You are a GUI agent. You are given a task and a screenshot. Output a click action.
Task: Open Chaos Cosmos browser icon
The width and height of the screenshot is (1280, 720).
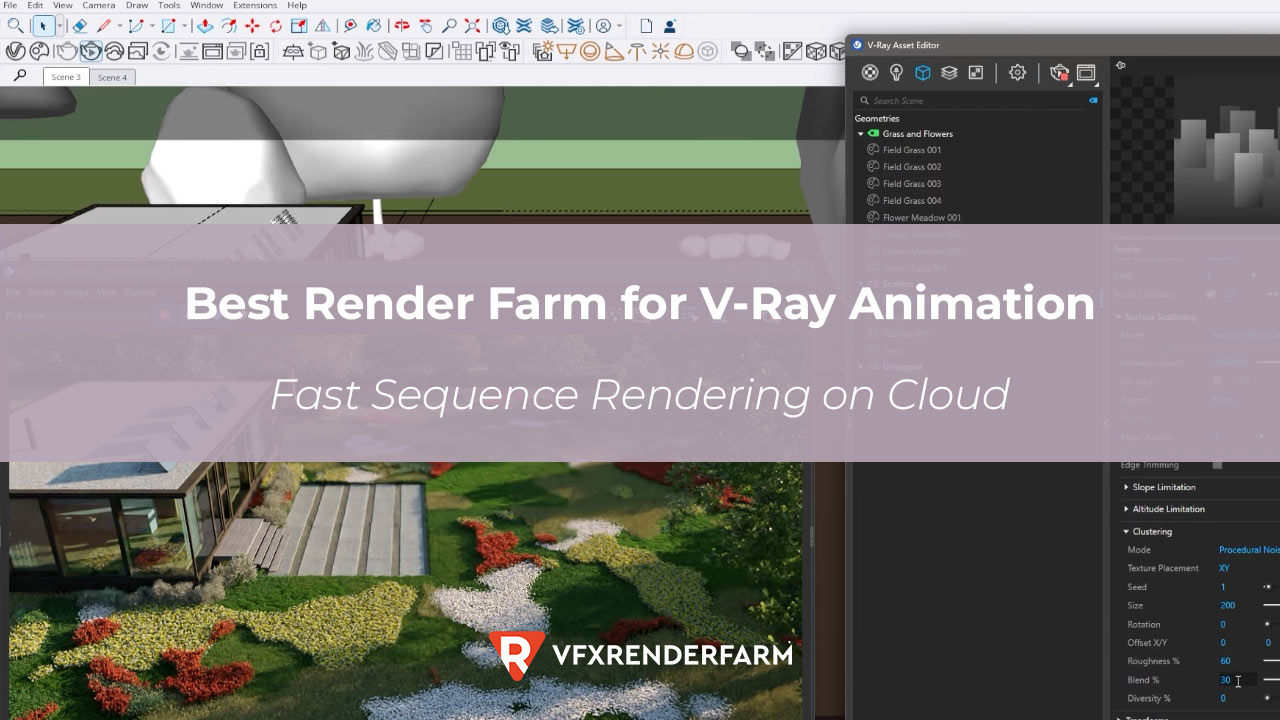[39, 51]
